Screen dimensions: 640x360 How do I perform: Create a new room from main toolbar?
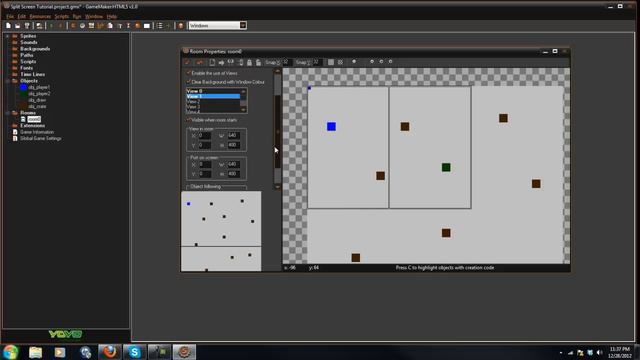(147, 26)
